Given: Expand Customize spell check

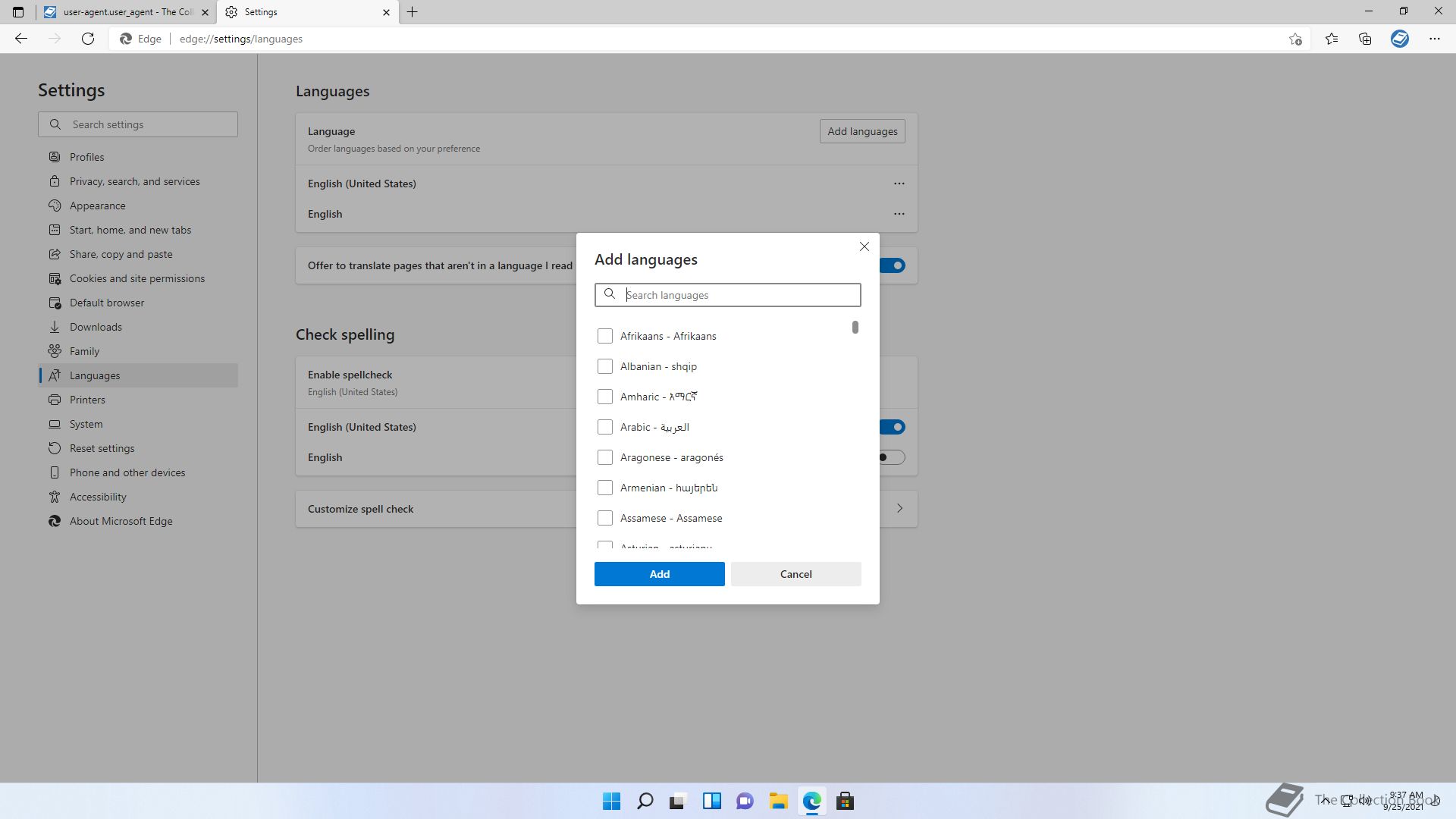Looking at the screenshot, I should click(x=899, y=509).
